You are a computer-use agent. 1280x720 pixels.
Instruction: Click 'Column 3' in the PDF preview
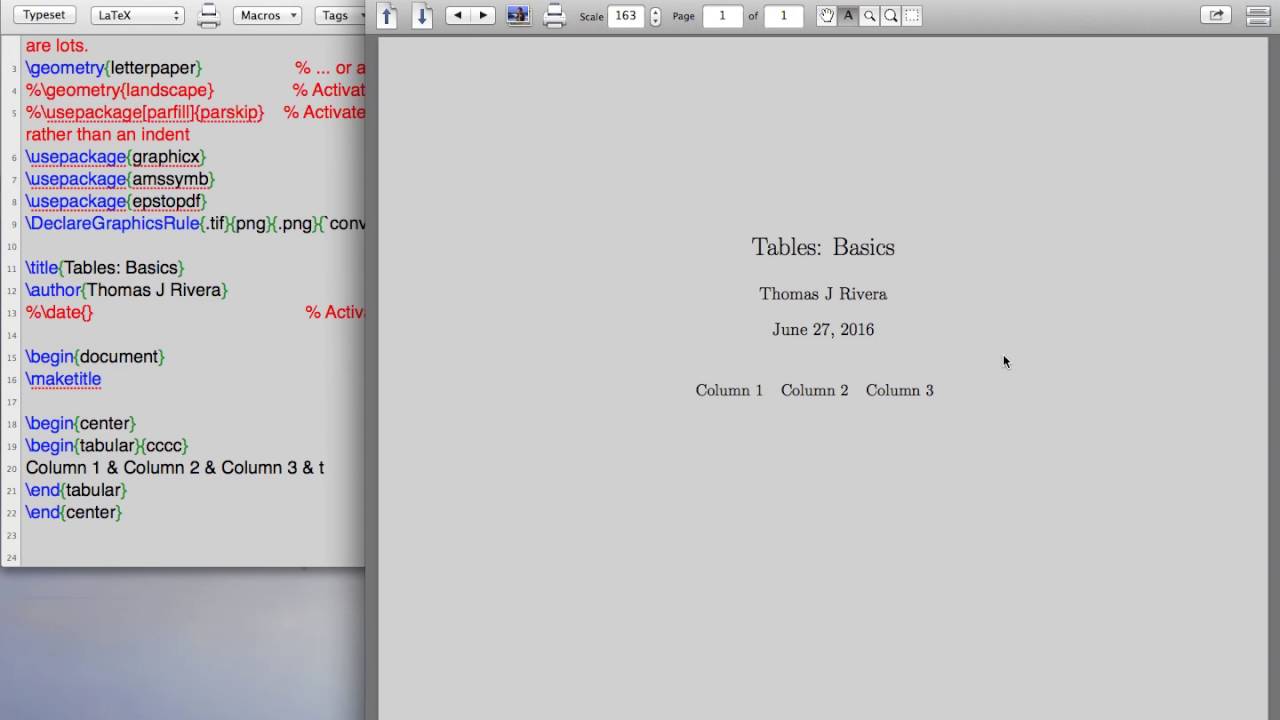click(900, 391)
